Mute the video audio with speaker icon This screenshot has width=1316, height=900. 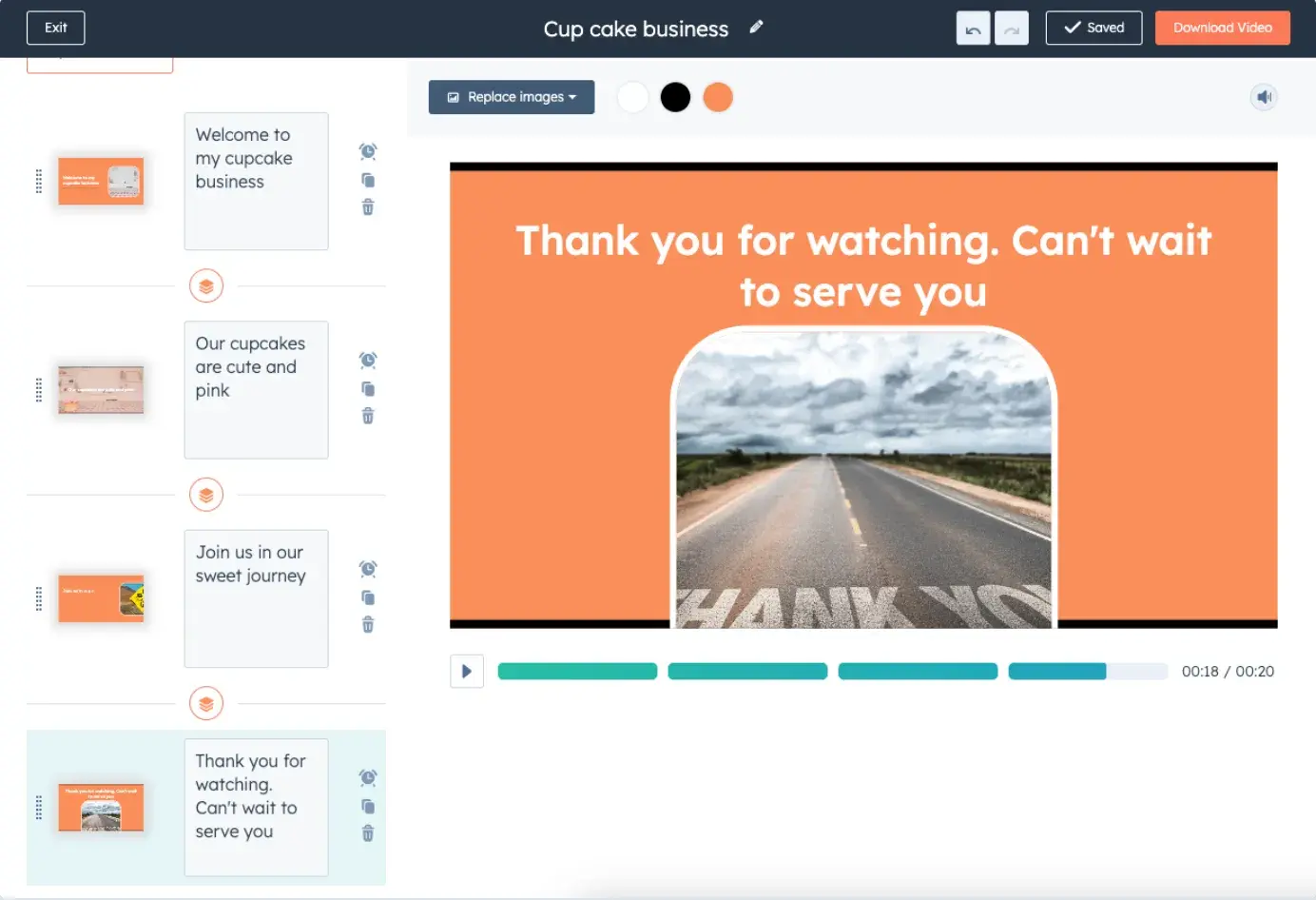coord(1264,97)
